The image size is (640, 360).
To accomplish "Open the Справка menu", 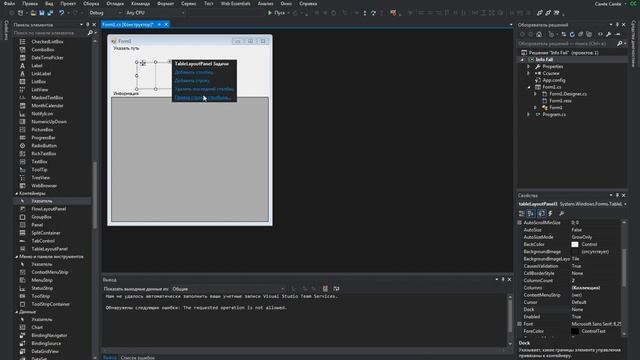I will [x=308, y=4].
